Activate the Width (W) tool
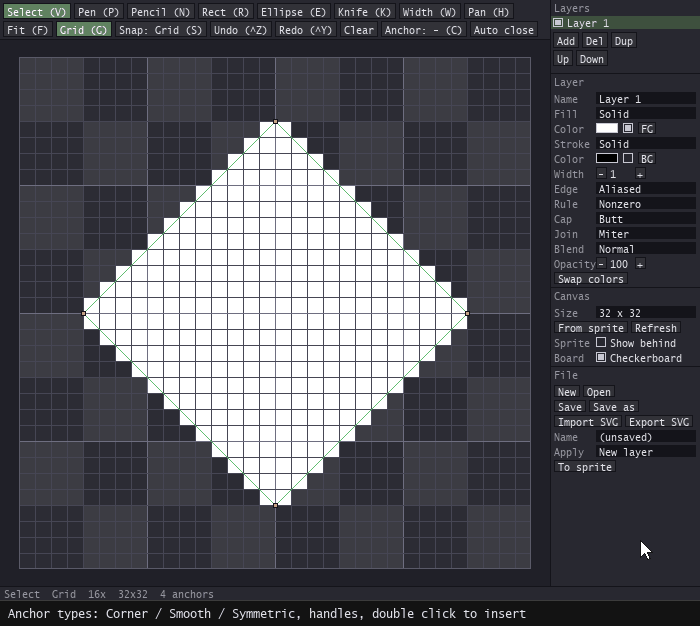Image resolution: width=700 pixels, height=626 pixels. pyautogui.click(x=429, y=12)
